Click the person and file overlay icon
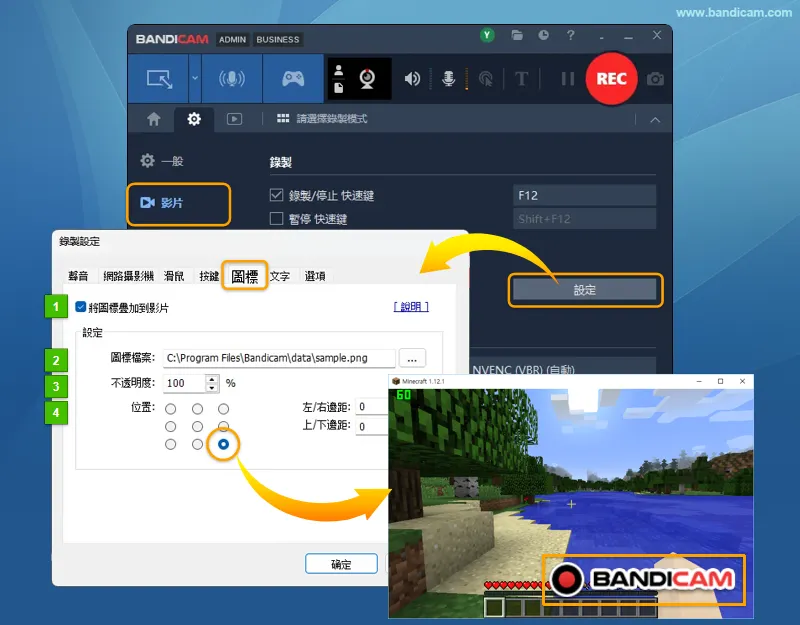Image resolution: width=800 pixels, height=625 pixels. pos(339,79)
